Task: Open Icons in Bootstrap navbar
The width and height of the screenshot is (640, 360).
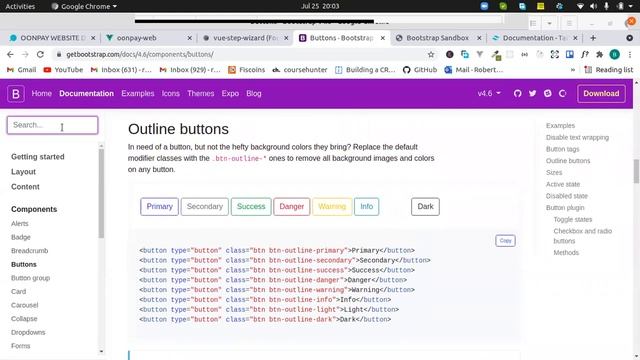Action: point(171,93)
